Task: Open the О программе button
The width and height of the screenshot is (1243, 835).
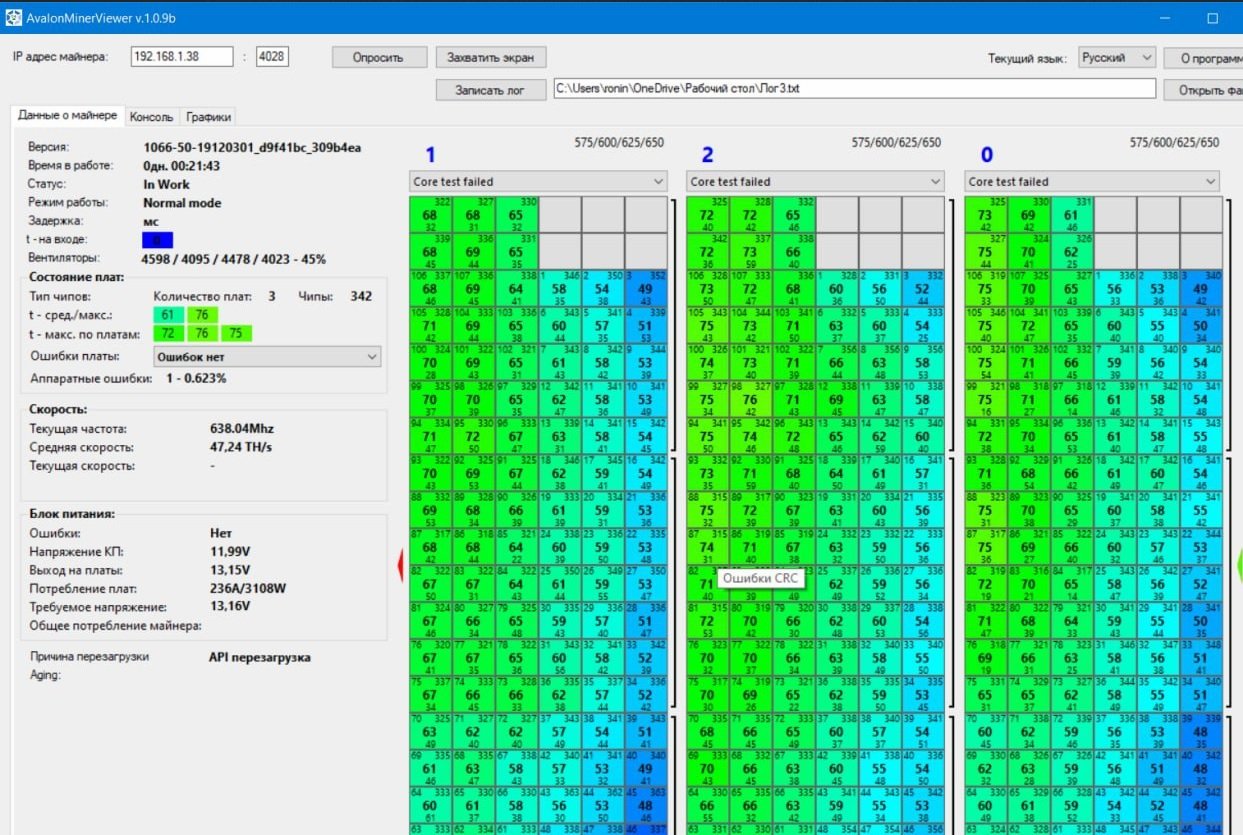Action: [1203, 58]
